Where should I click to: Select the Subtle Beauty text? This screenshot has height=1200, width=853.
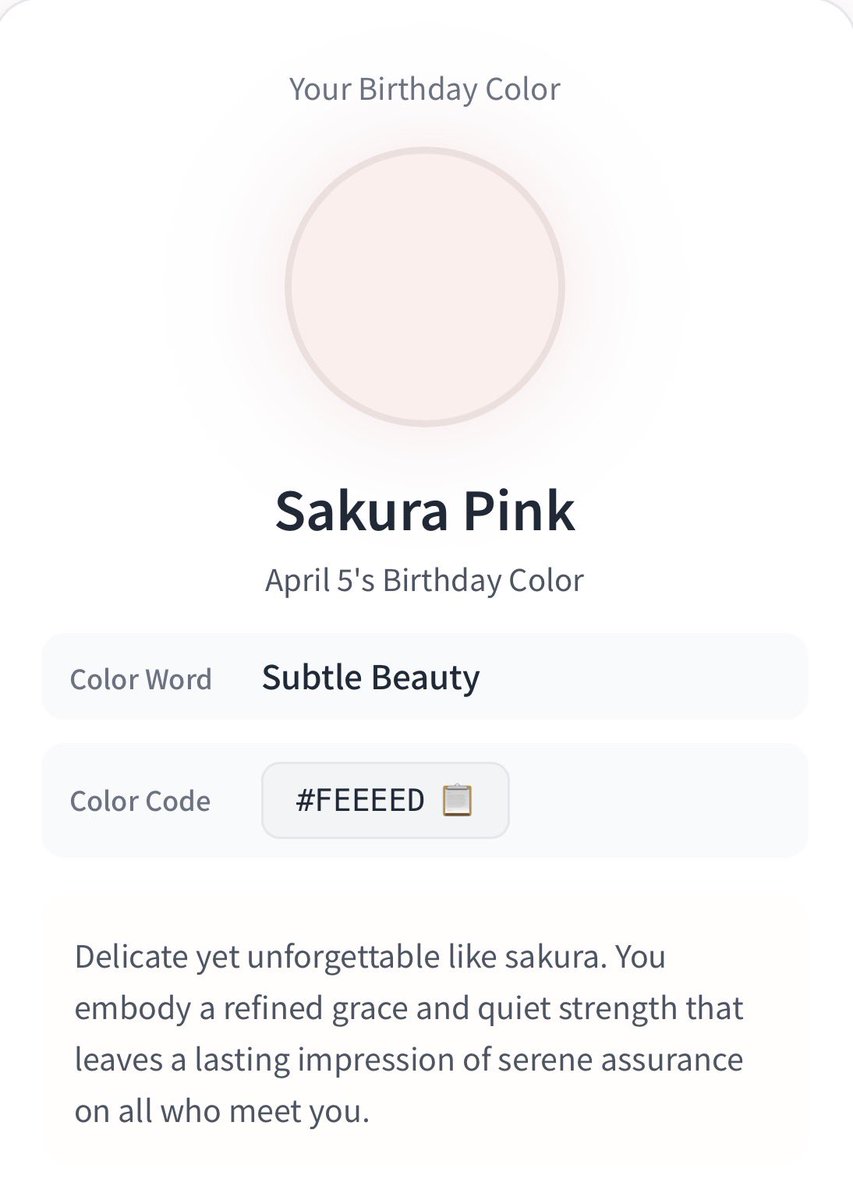pos(371,678)
